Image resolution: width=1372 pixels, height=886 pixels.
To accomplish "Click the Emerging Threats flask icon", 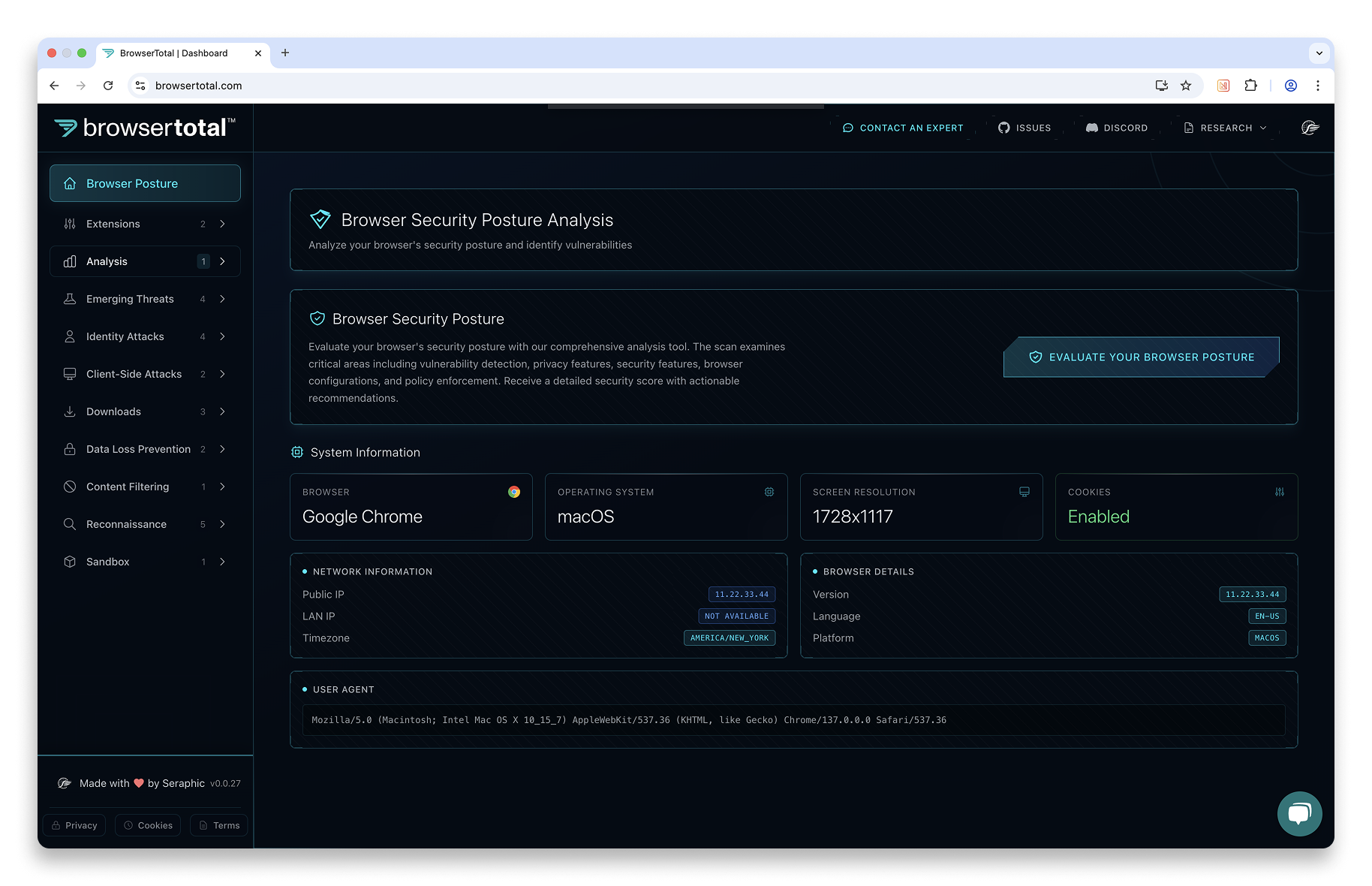I will (x=70, y=299).
